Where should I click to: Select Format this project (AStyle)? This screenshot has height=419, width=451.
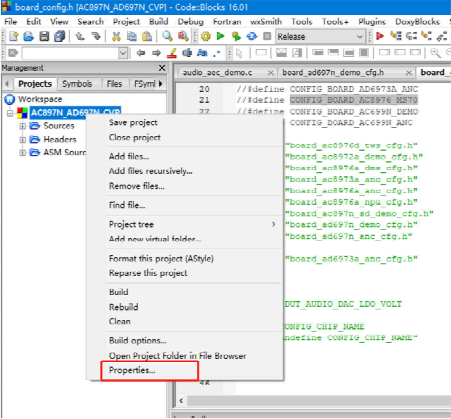pos(161,258)
